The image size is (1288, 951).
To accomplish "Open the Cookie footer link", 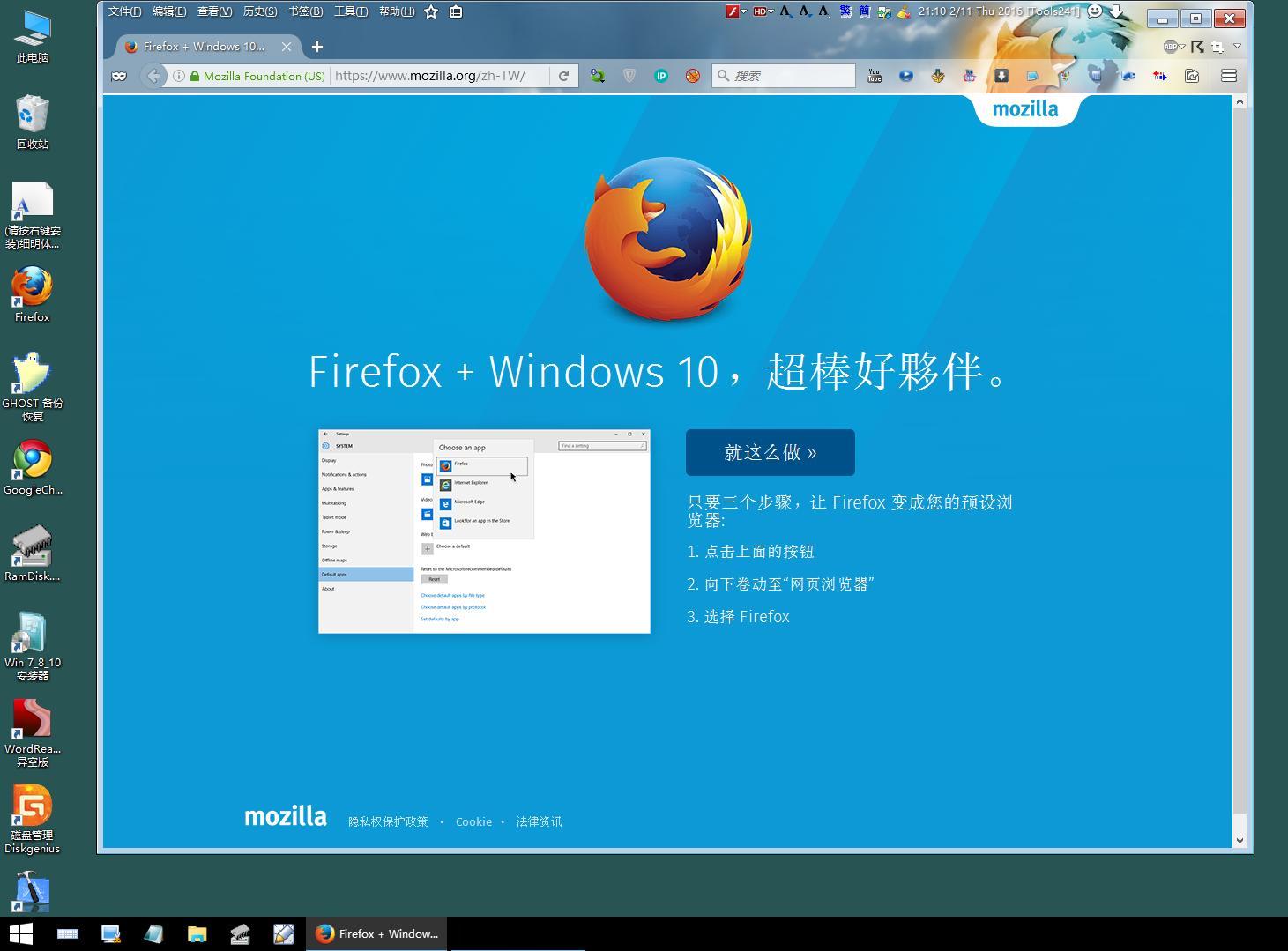I will [473, 821].
